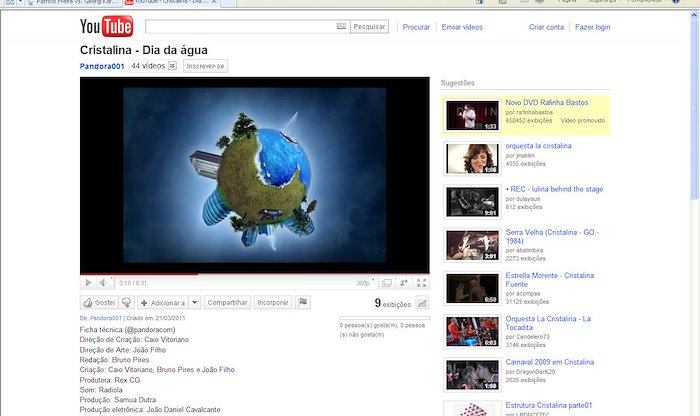Open Estrutura Cristalina parte01 link
Screen dimensions: 700x416
(549, 405)
